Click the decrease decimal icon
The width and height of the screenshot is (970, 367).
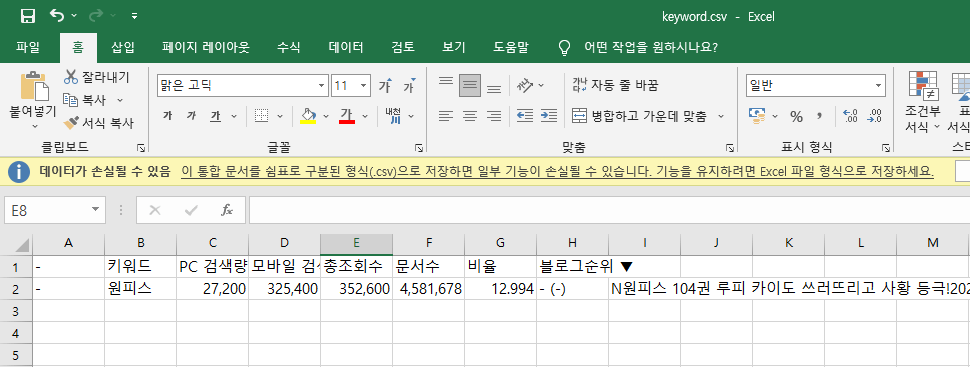pos(875,116)
